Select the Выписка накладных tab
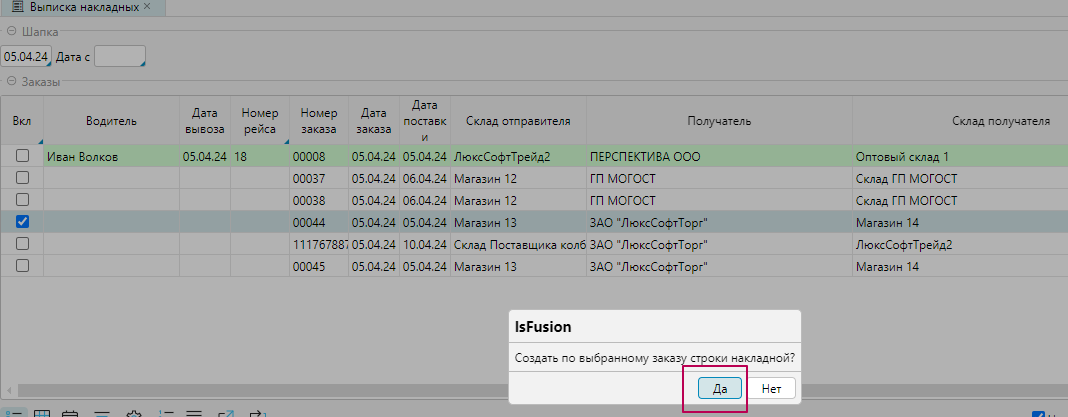 point(83,7)
